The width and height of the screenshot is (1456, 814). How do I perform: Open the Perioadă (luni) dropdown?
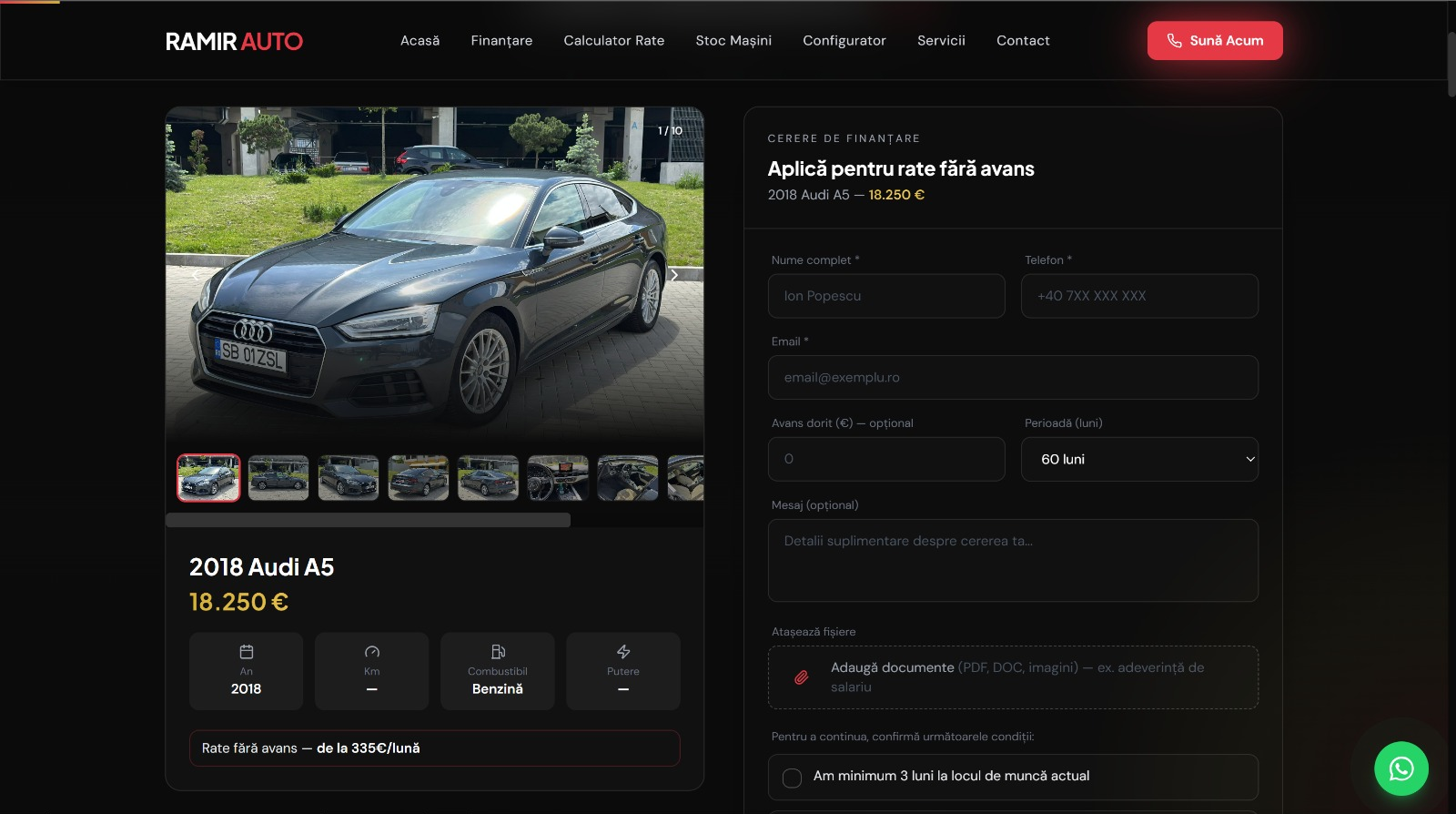tap(1139, 459)
